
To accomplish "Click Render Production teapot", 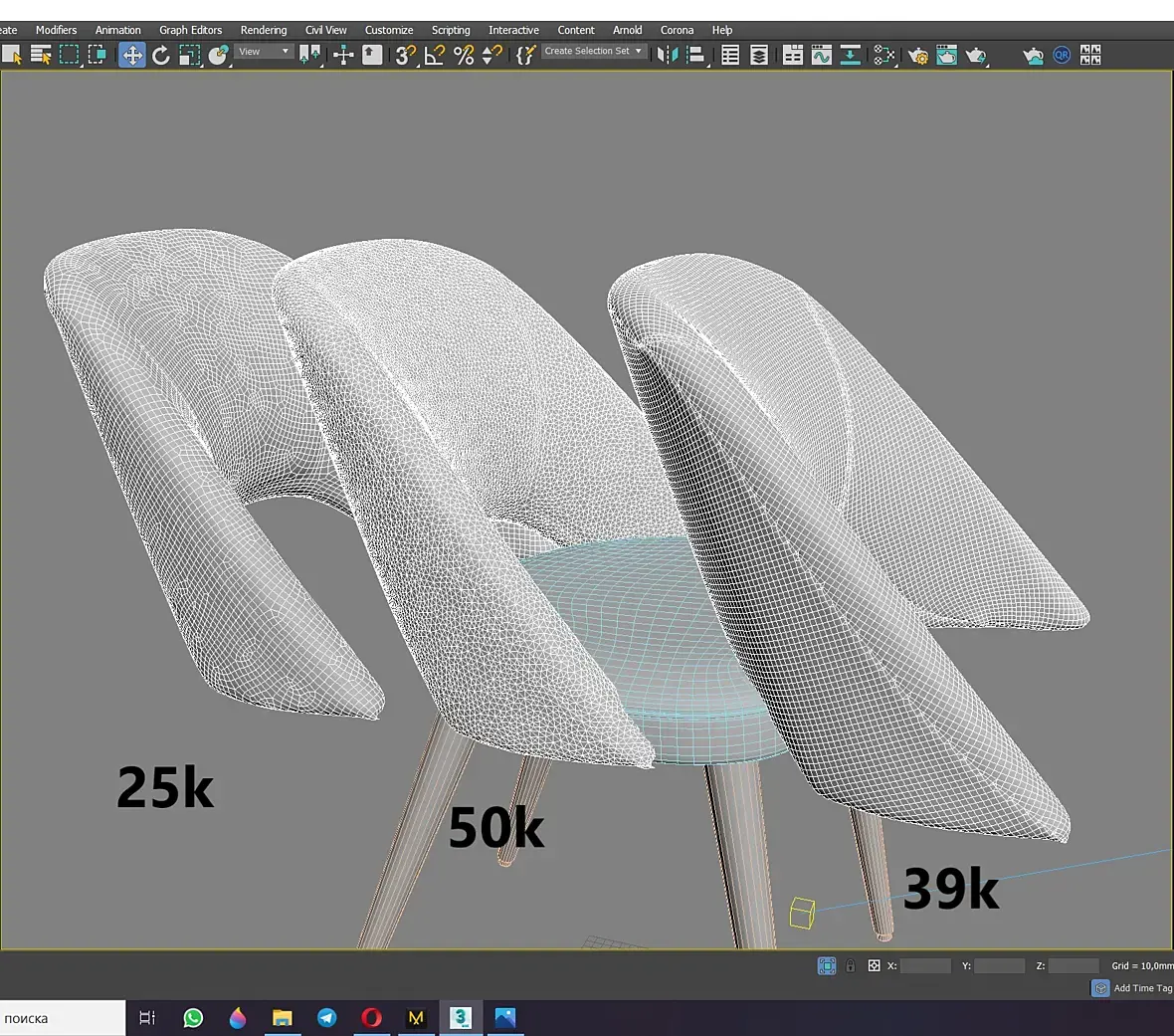I will pos(976,55).
